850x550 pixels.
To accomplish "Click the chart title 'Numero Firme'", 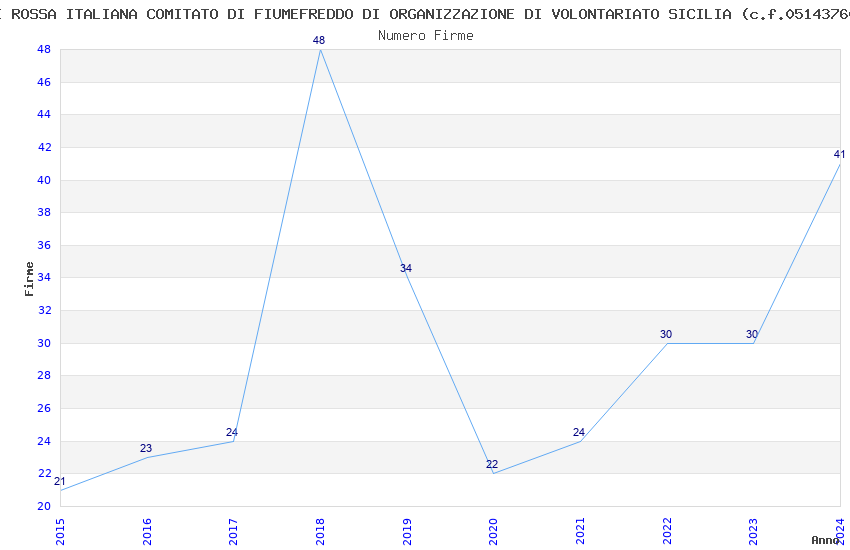I will pyautogui.click(x=426, y=35).
